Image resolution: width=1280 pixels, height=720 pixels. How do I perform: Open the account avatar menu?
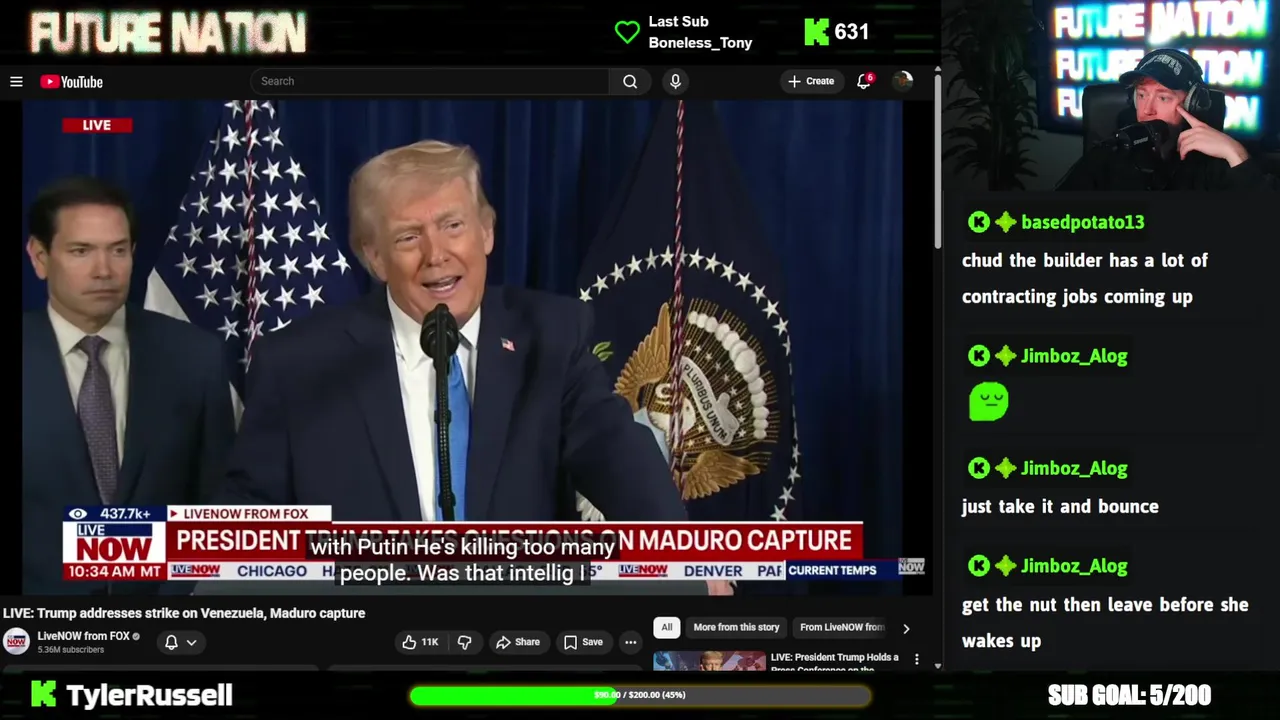coord(903,81)
